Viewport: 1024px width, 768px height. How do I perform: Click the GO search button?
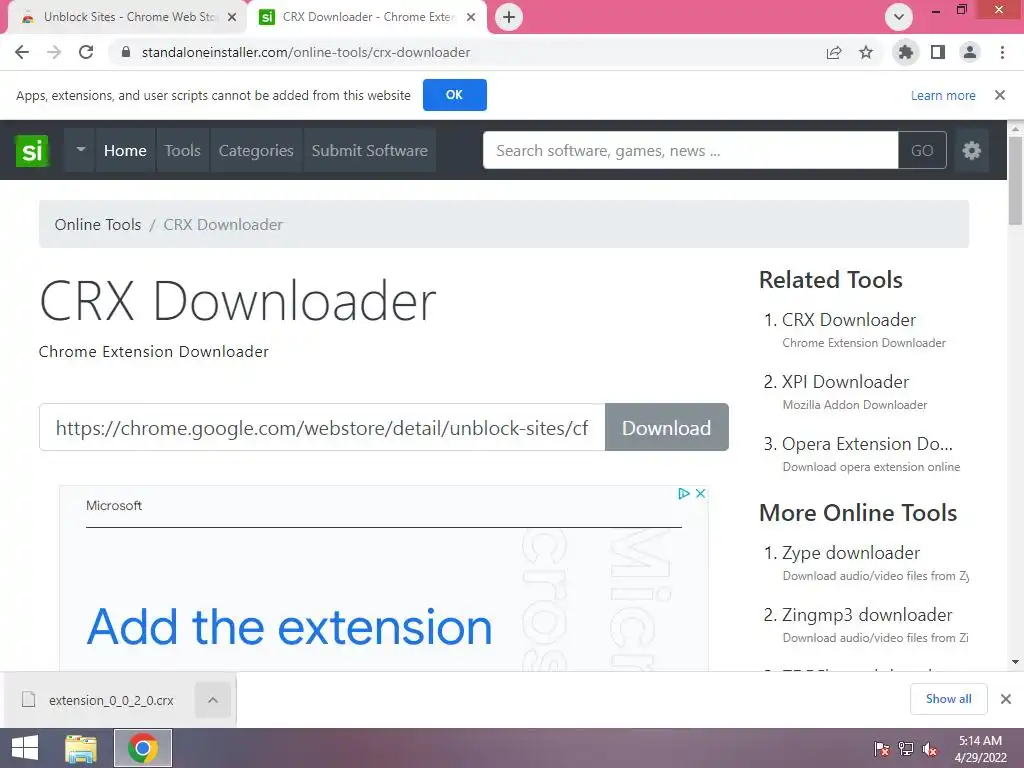coord(922,150)
